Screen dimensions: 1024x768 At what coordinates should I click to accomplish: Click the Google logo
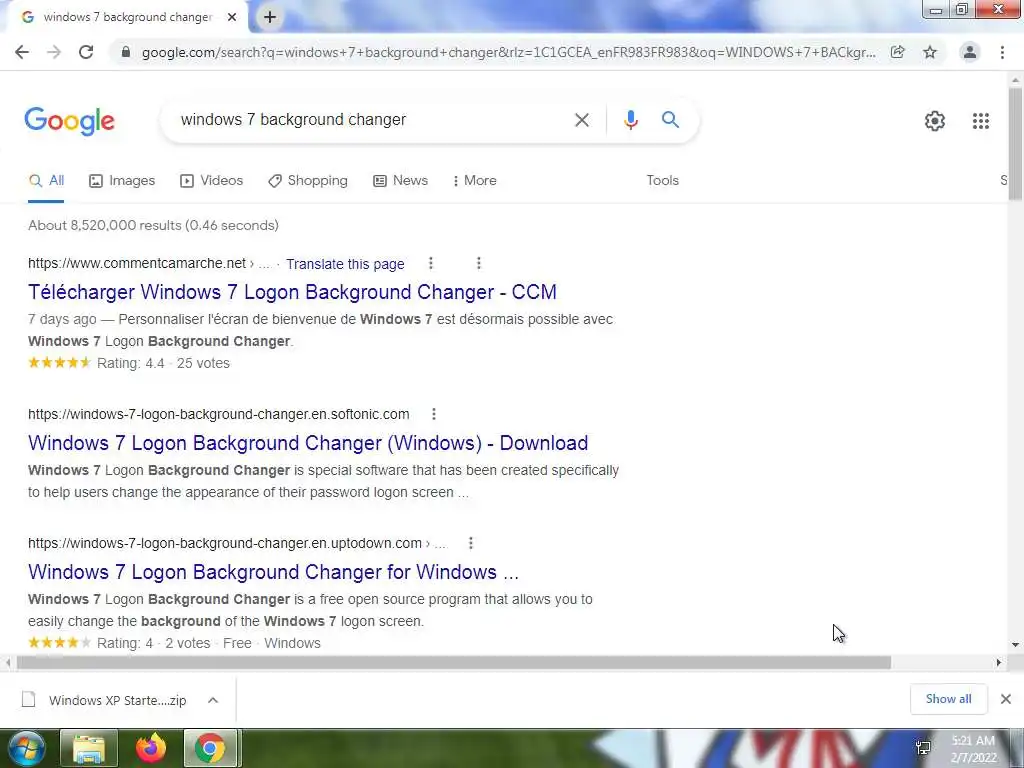(70, 121)
